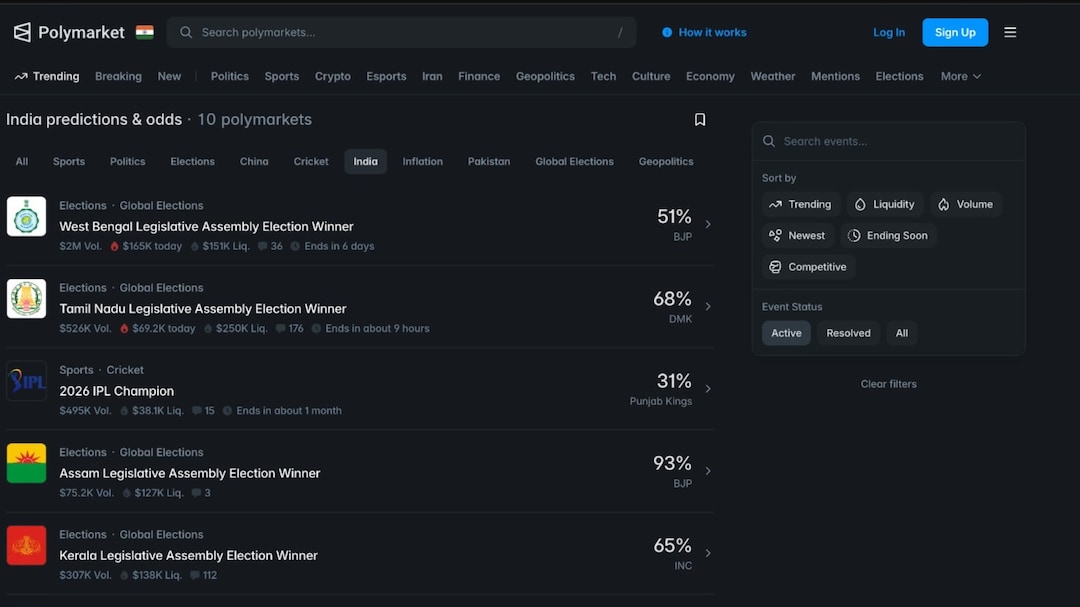Click the Search events field
Image resolution: width=1080 pixels, height=607 pixels.
pyautogui.click(x=890, y=141)
